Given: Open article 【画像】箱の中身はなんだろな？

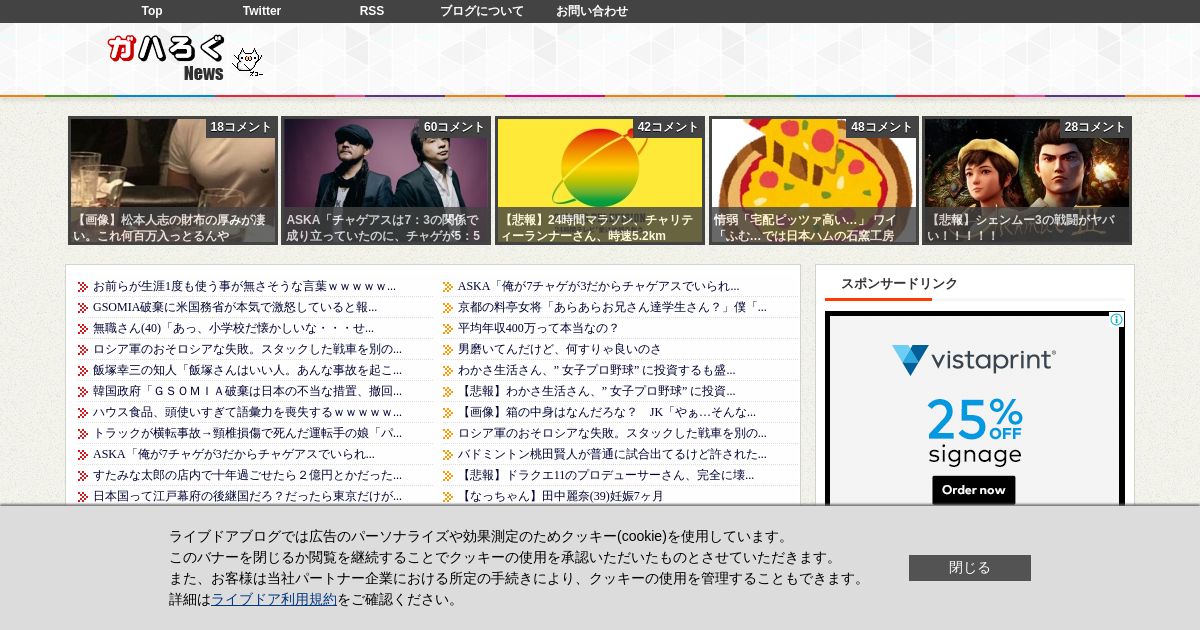Looking at the screenshot, I should click(607, 412).
